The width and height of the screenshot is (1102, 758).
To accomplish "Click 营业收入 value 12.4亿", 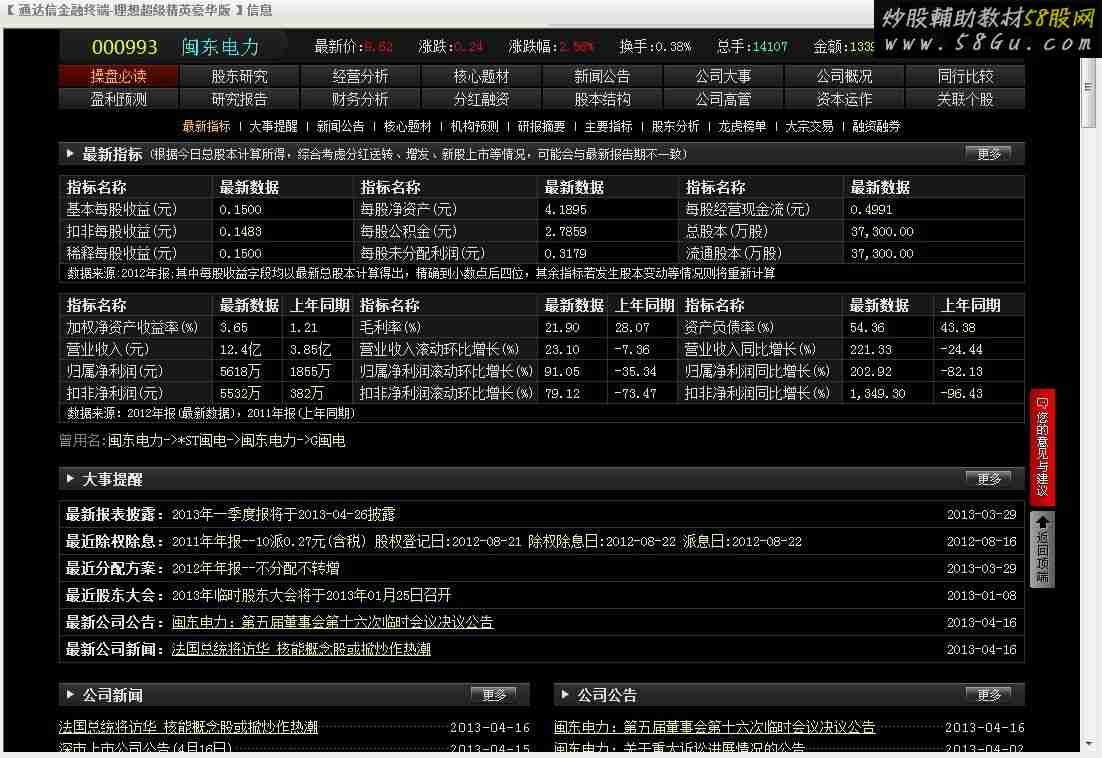I will pyautogui.click(x=240, y=349).
